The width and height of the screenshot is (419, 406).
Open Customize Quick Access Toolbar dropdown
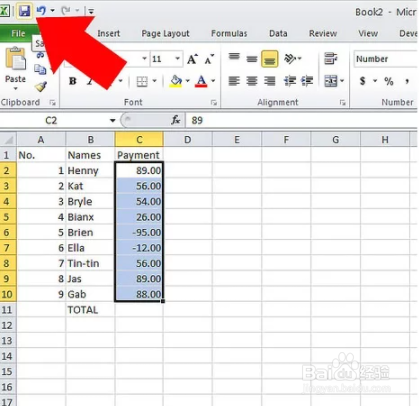(91, 12)
